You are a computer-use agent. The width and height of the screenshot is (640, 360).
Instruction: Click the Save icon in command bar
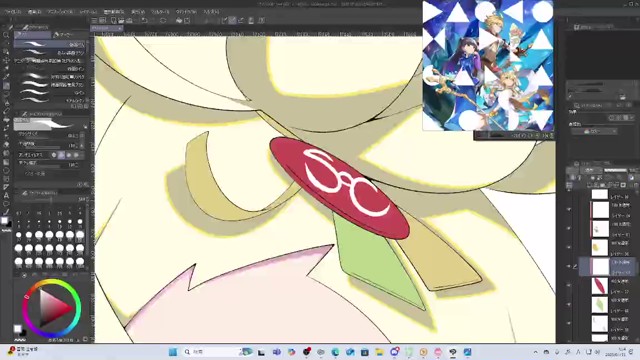[x=129, y=20]
